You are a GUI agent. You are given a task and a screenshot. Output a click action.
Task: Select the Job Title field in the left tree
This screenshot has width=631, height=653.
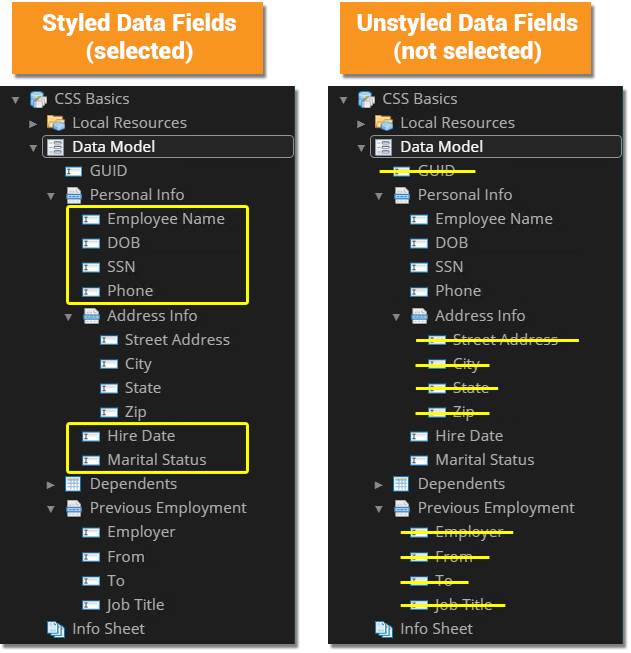[x=135, y=605]
